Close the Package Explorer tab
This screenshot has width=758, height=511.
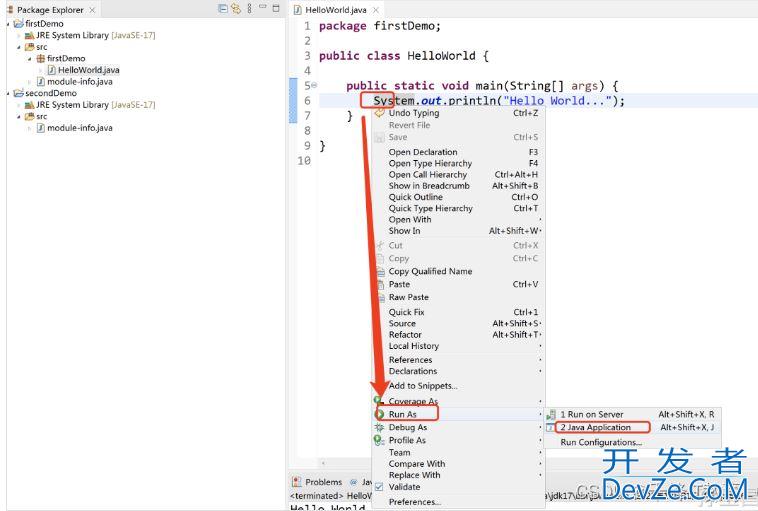[92, 10]
